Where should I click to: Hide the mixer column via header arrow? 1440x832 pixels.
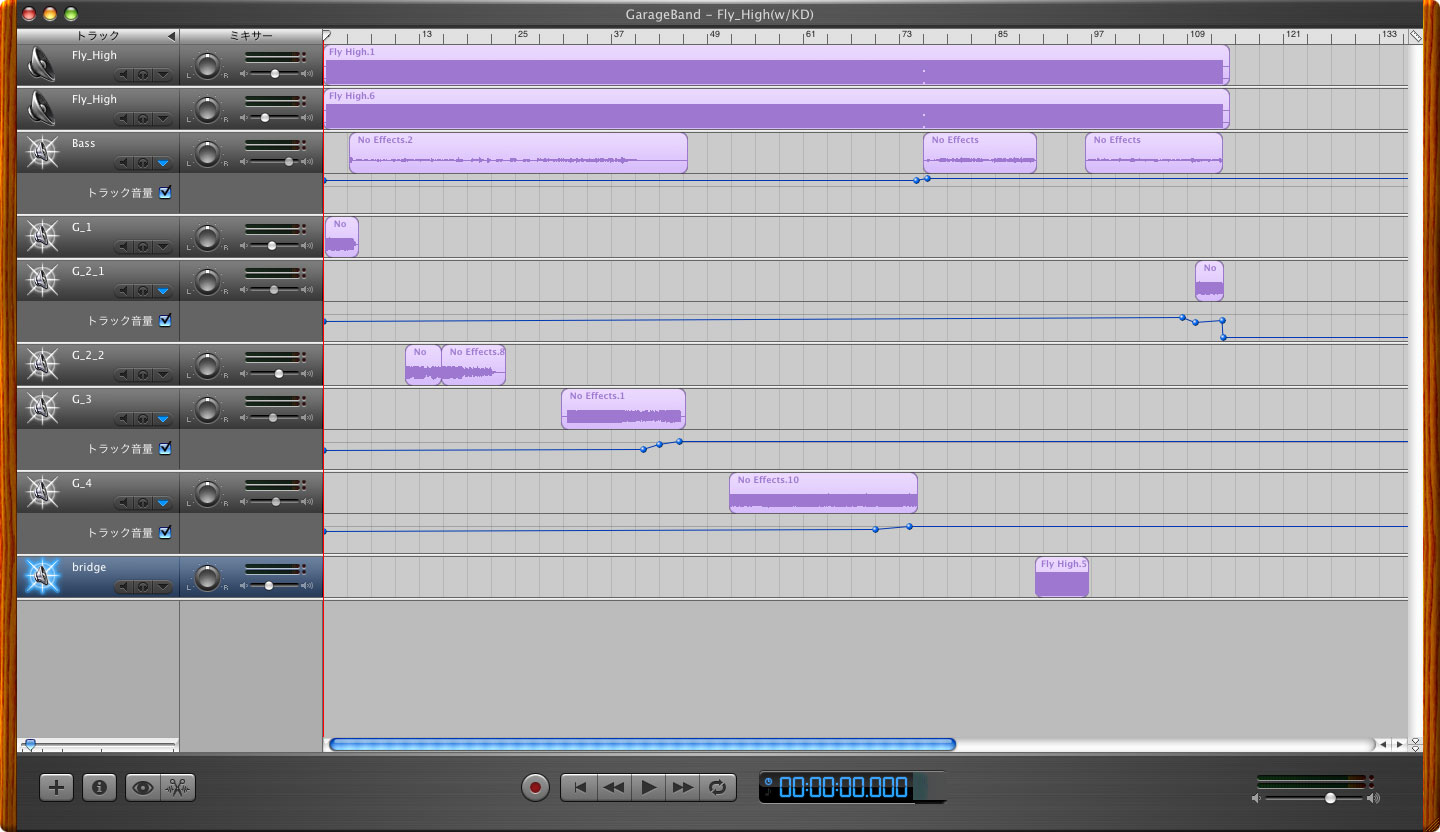click(171, 36)
